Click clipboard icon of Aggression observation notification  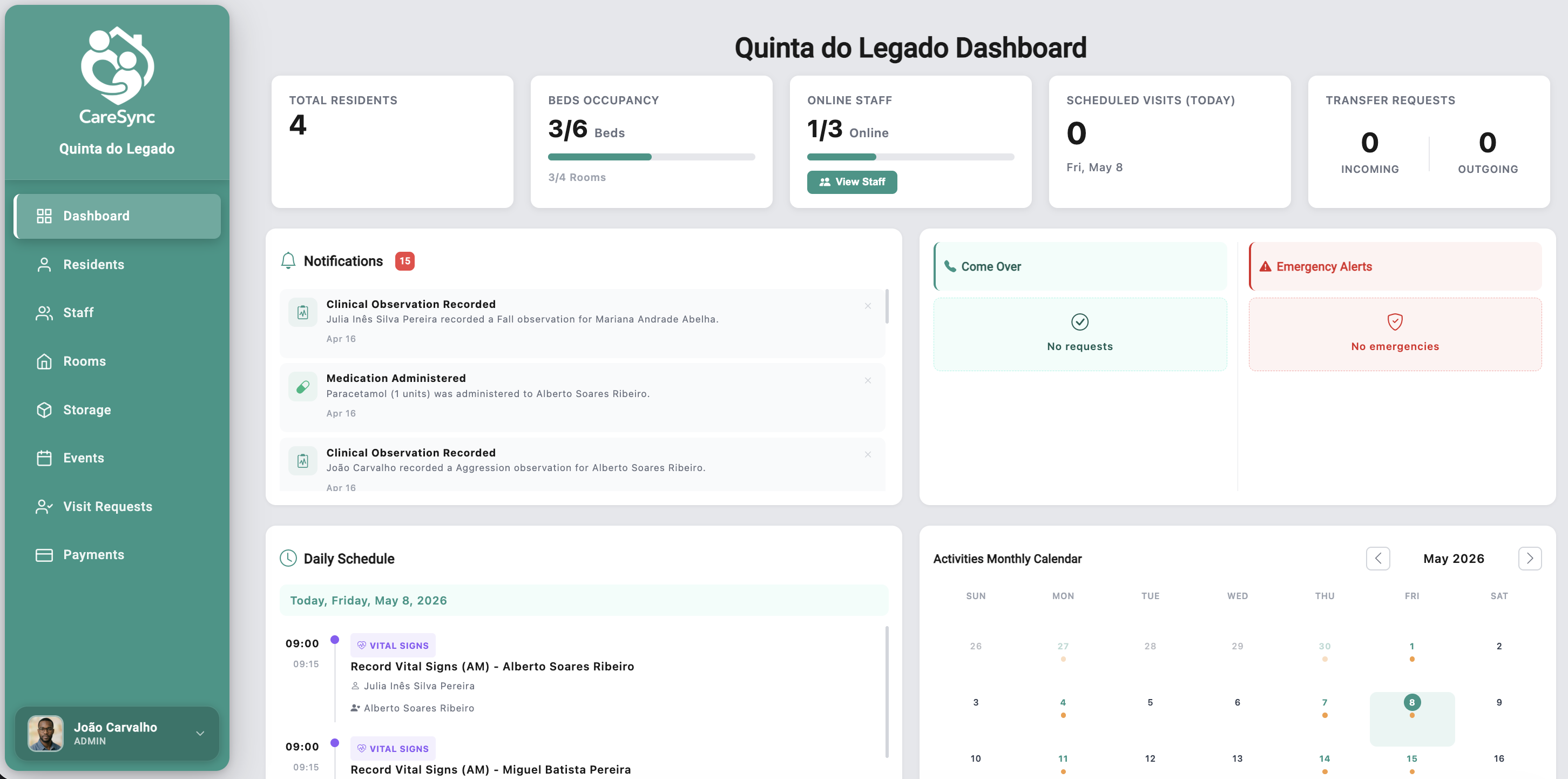302,461
